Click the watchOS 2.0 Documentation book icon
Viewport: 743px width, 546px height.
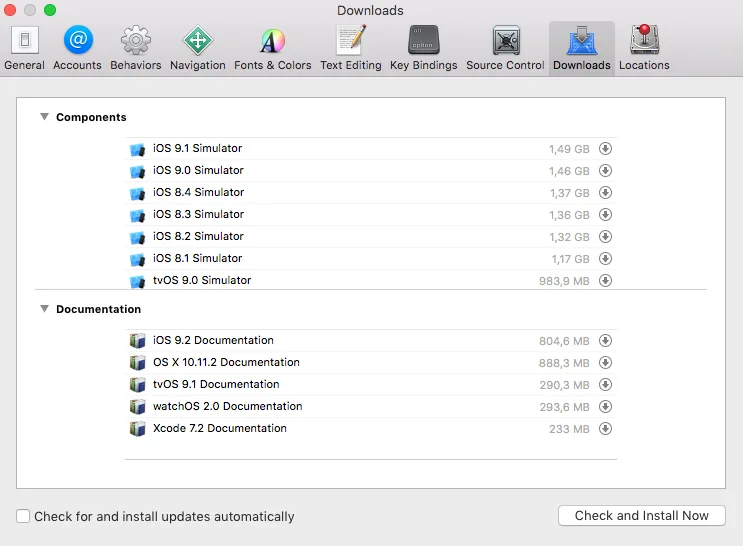137,407
